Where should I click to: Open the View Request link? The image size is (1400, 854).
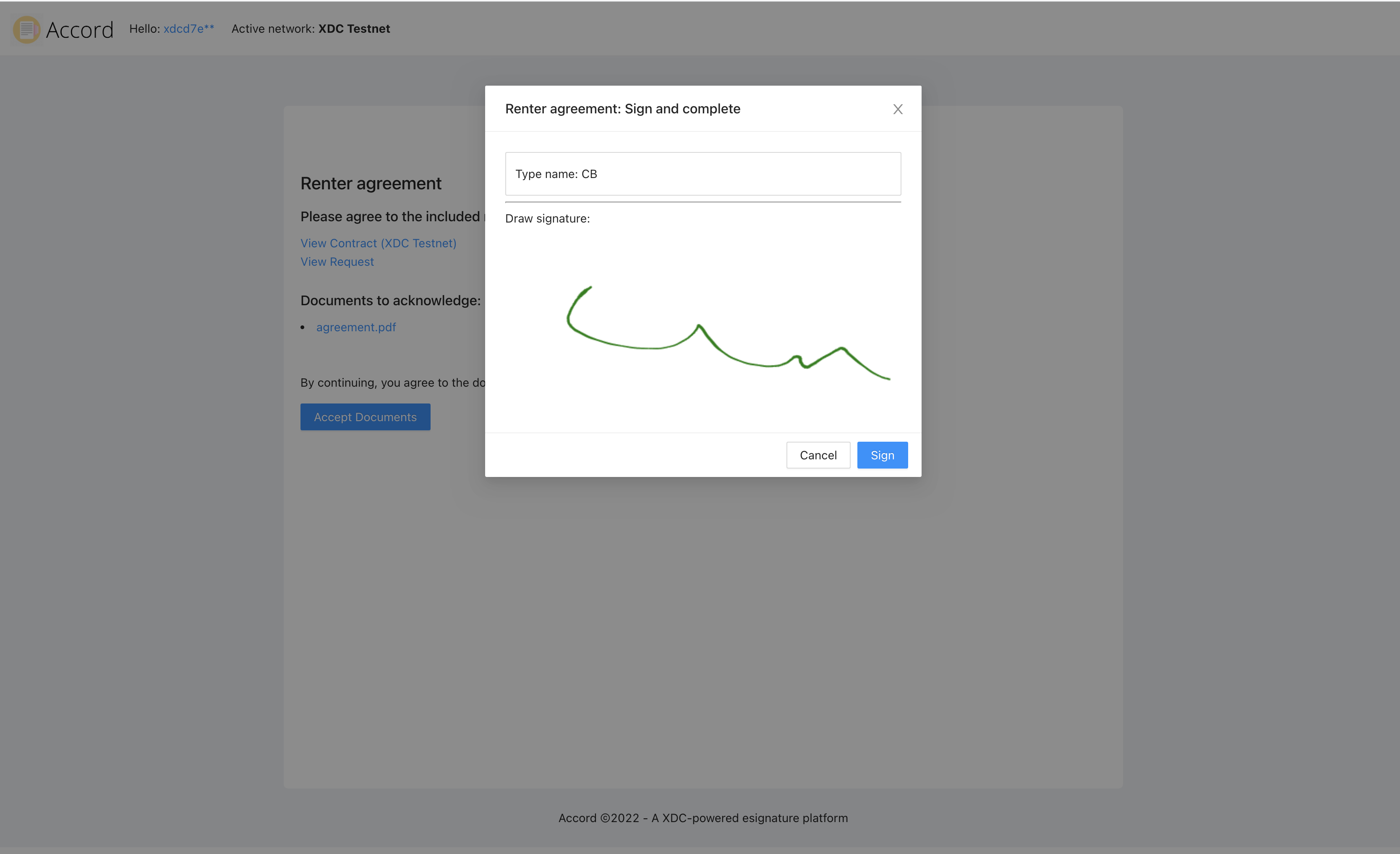pyautogui.click(x=337, y=262)
